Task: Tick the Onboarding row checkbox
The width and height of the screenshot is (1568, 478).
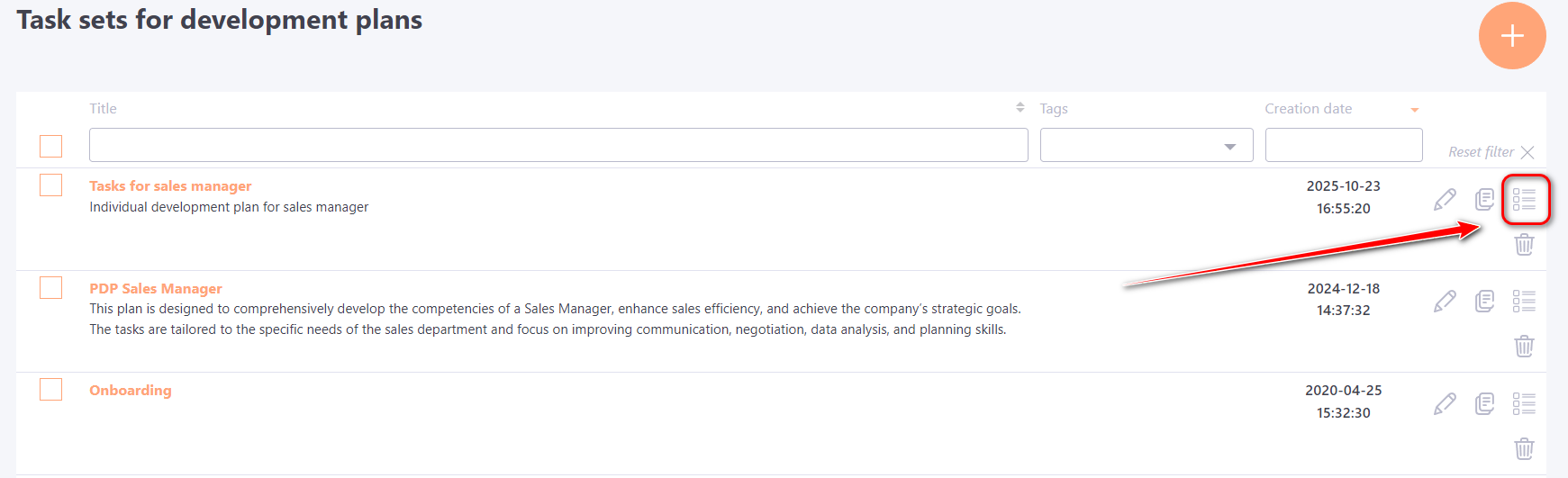Action: (51, 390)
